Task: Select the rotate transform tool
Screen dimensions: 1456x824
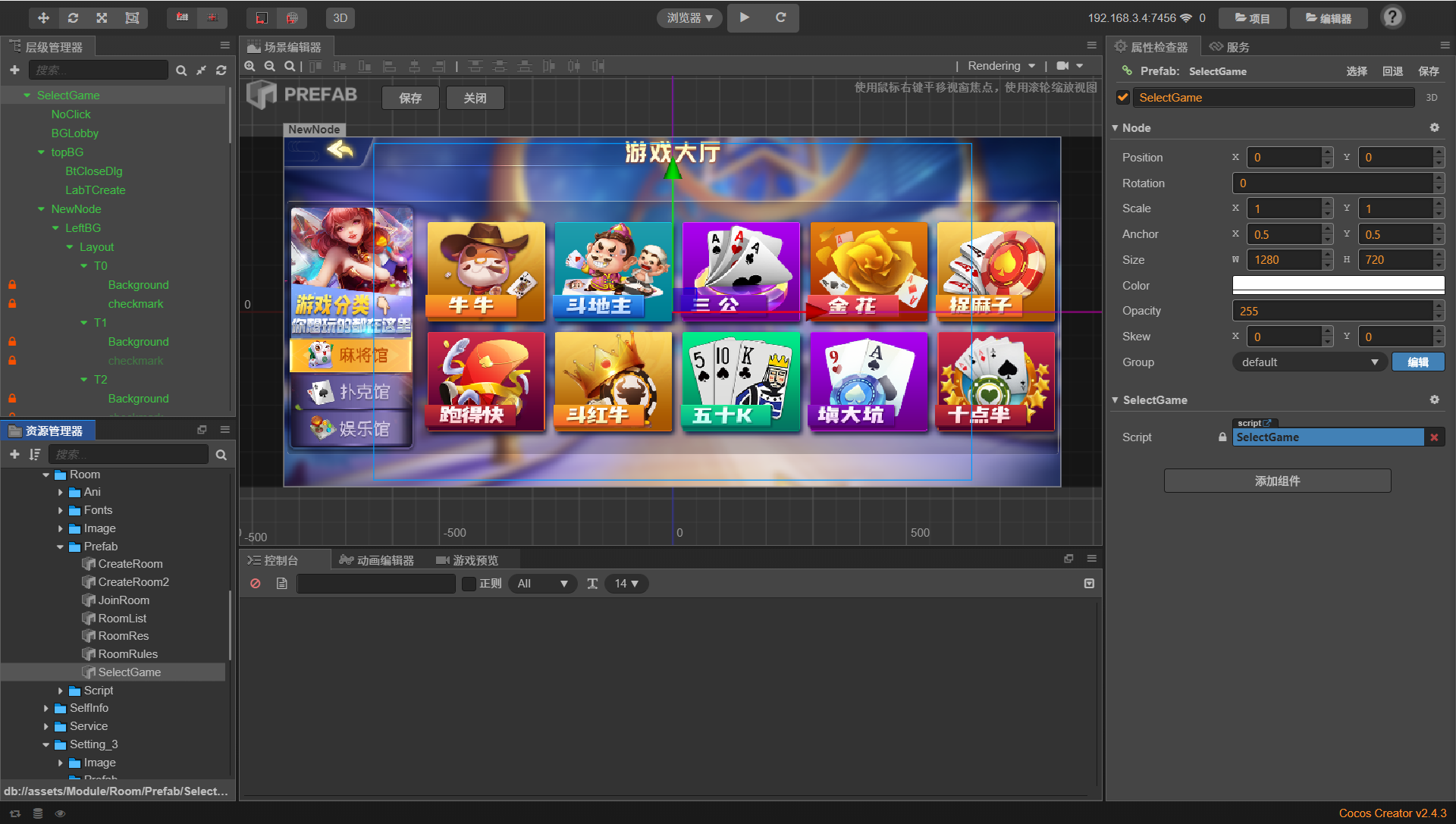Action: point(73,17)
